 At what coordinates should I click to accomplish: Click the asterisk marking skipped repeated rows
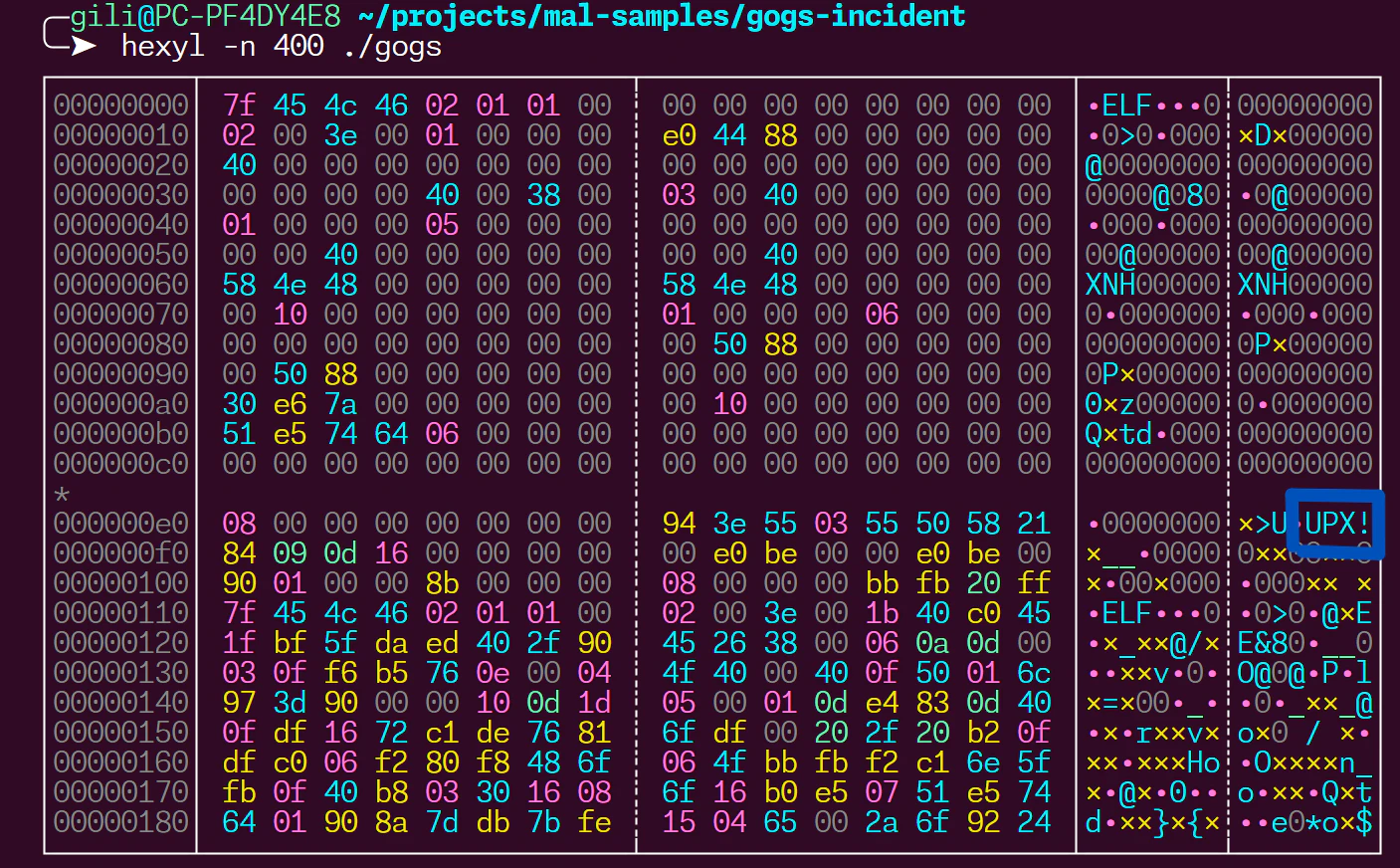62,495
